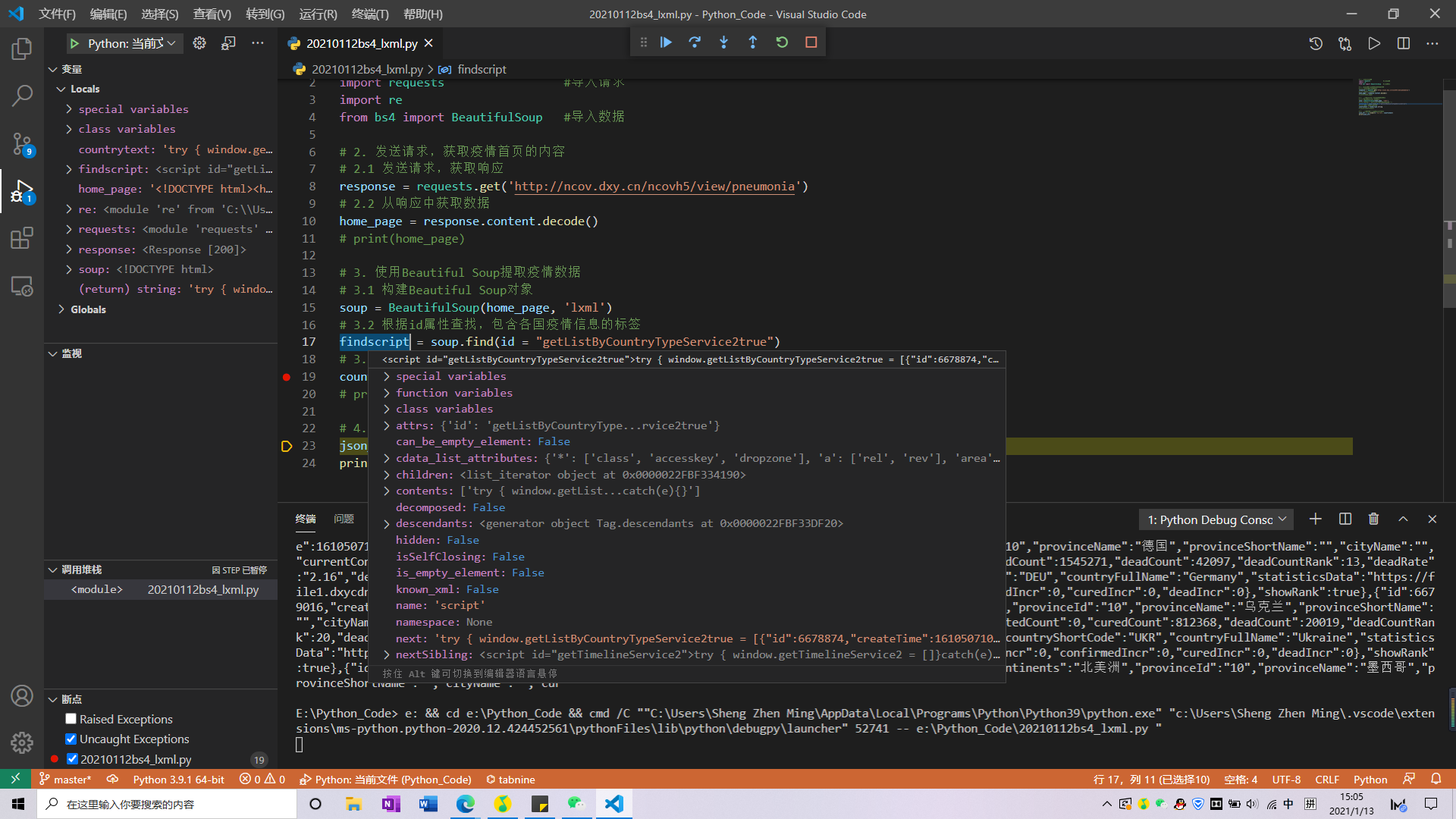
Task: Uncheck the 20210112bs4_lxml.py breakpoint checkbox
Action: click(72, 759)
